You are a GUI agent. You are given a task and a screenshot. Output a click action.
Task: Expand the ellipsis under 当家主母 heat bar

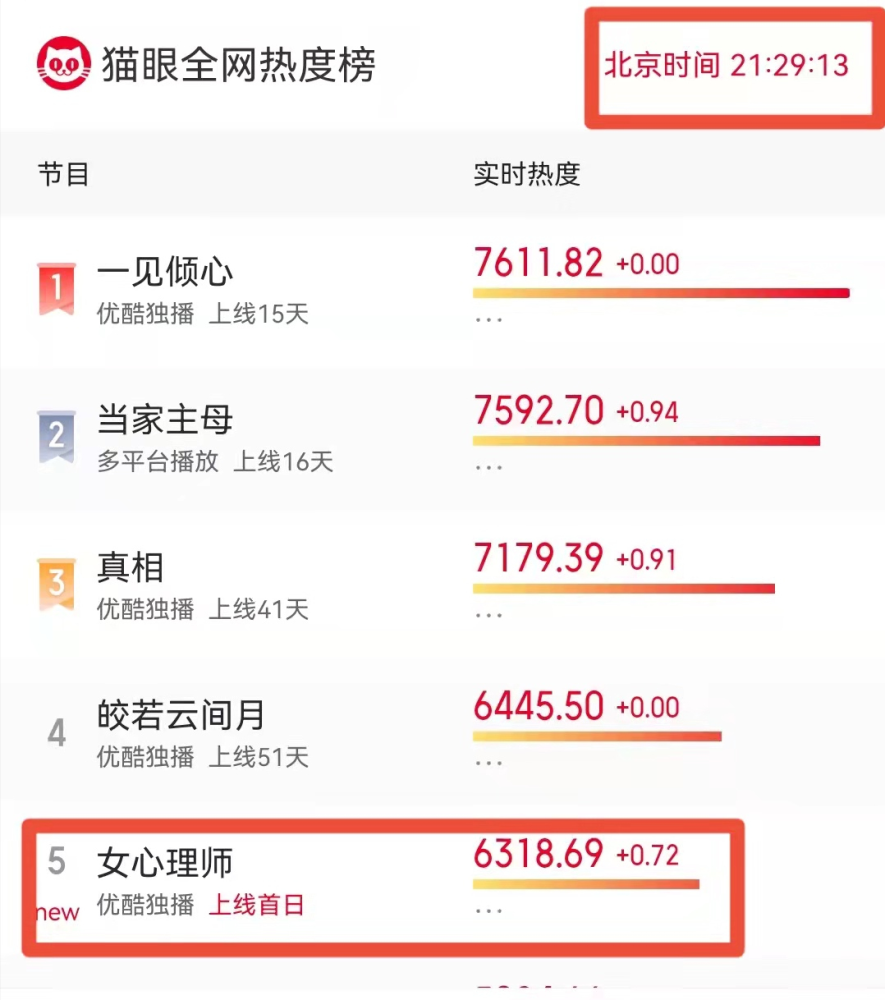(x=488, y=467)
